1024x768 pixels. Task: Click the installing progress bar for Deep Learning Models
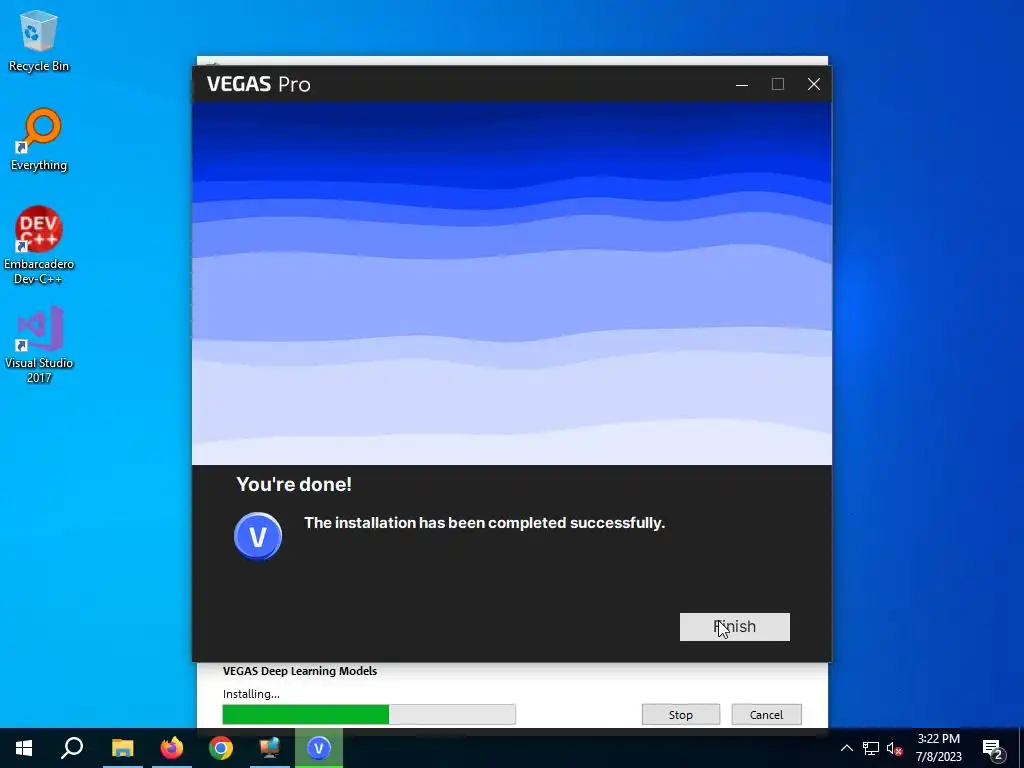[369, 714]
